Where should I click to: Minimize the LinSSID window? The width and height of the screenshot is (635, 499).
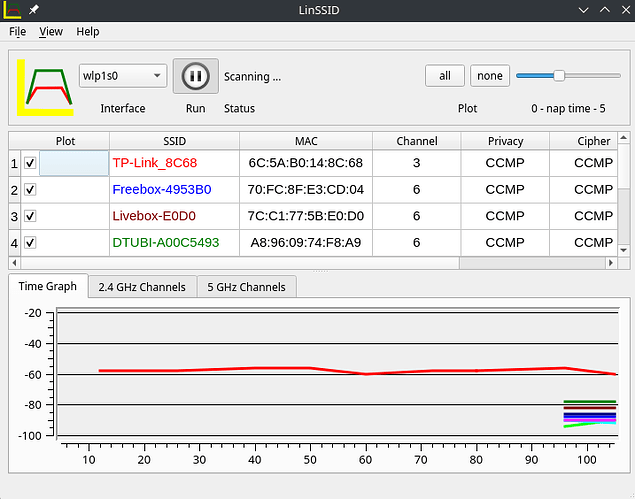click(584, 9)
